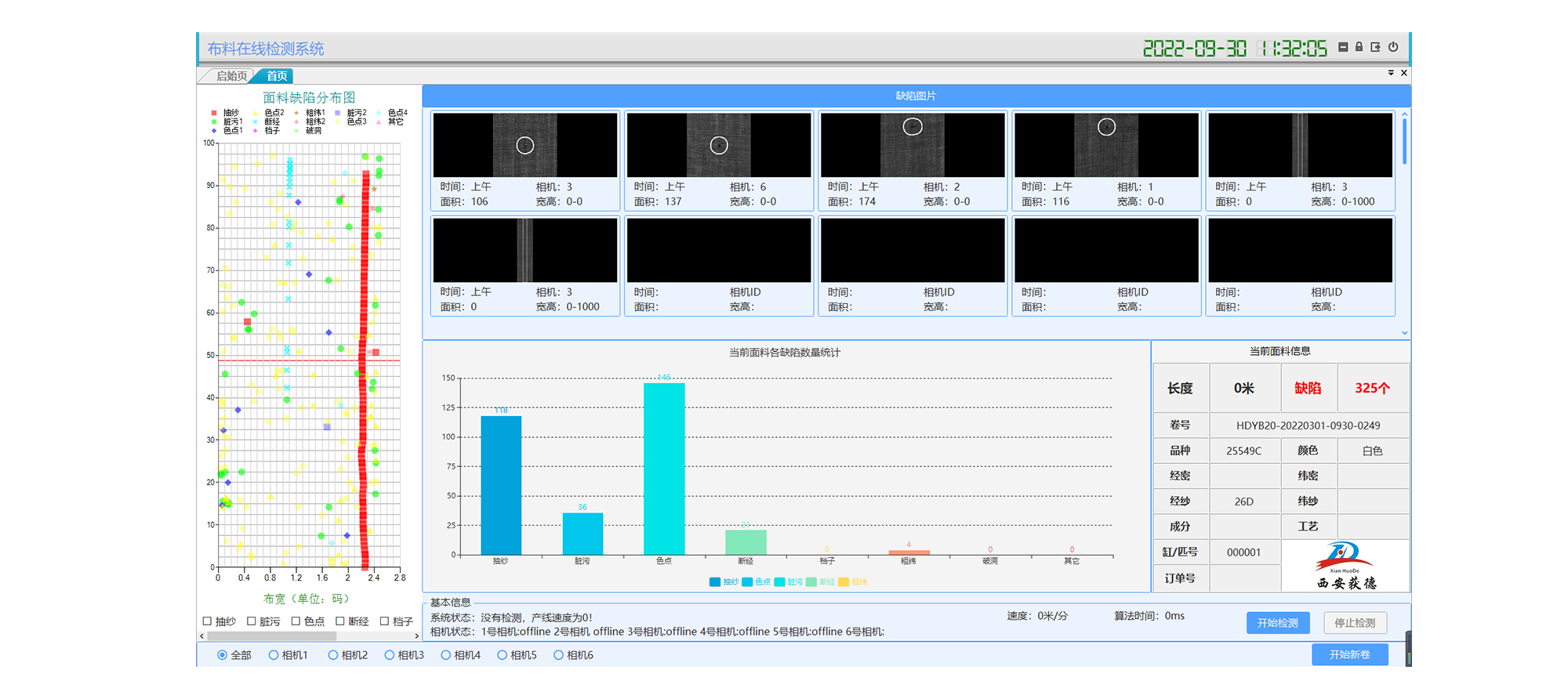The image size is (1568, 699).
Task: Click the green 脏污1 legend circle
Action: (x=213, y=121)
